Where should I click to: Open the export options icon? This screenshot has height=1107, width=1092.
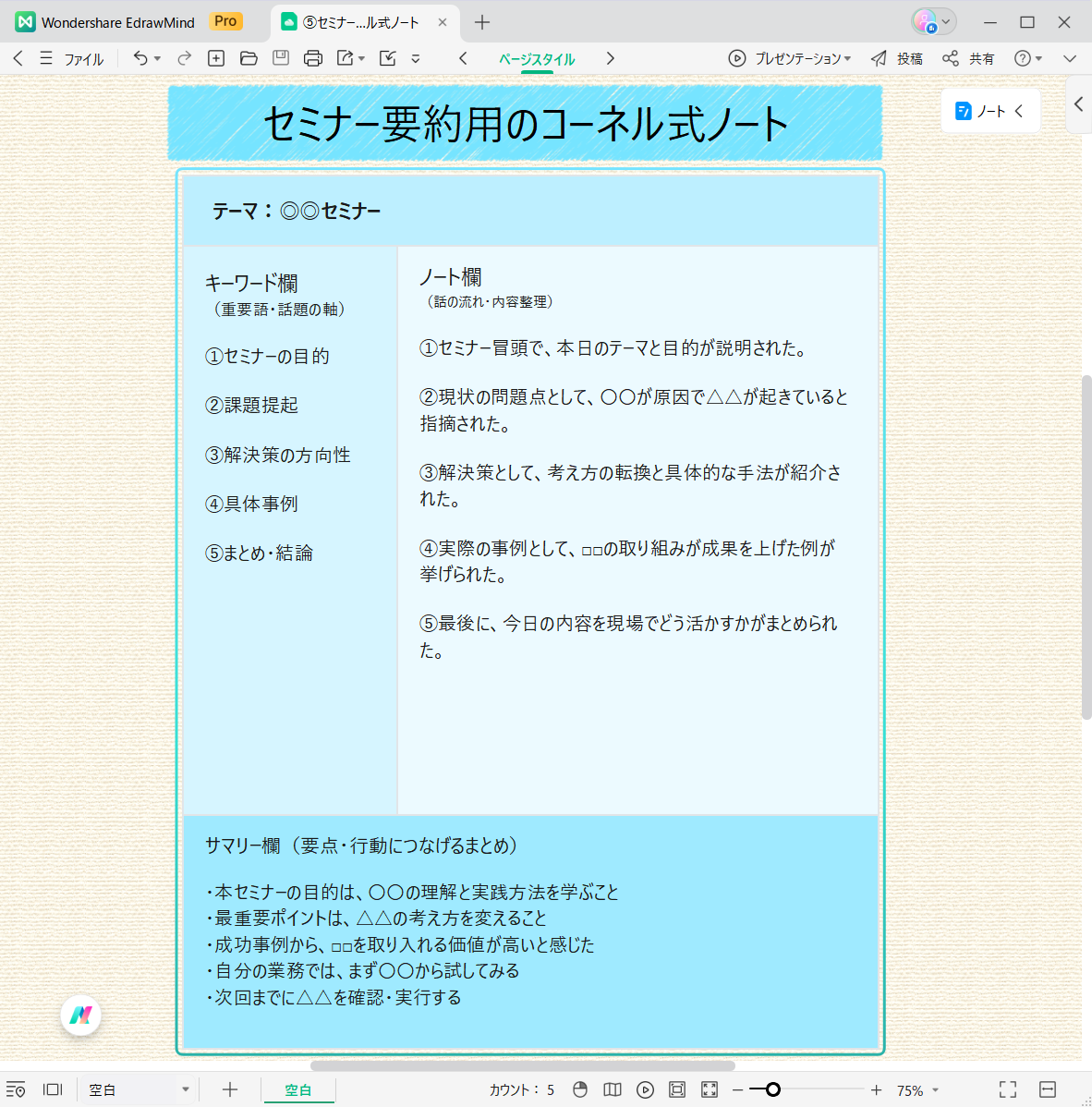tap(346, 57)
